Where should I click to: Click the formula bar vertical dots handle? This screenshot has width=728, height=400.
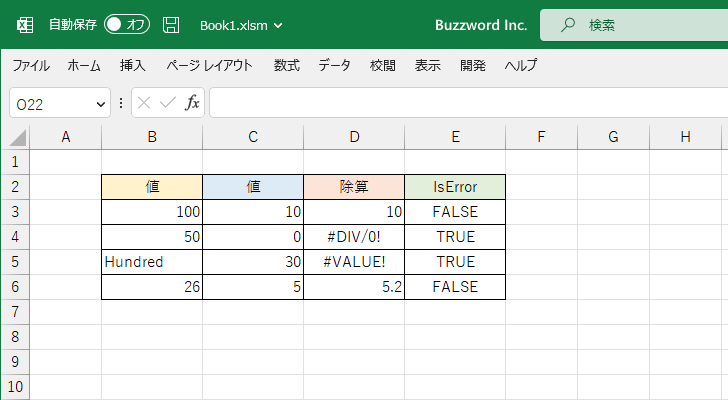(121, 102)
